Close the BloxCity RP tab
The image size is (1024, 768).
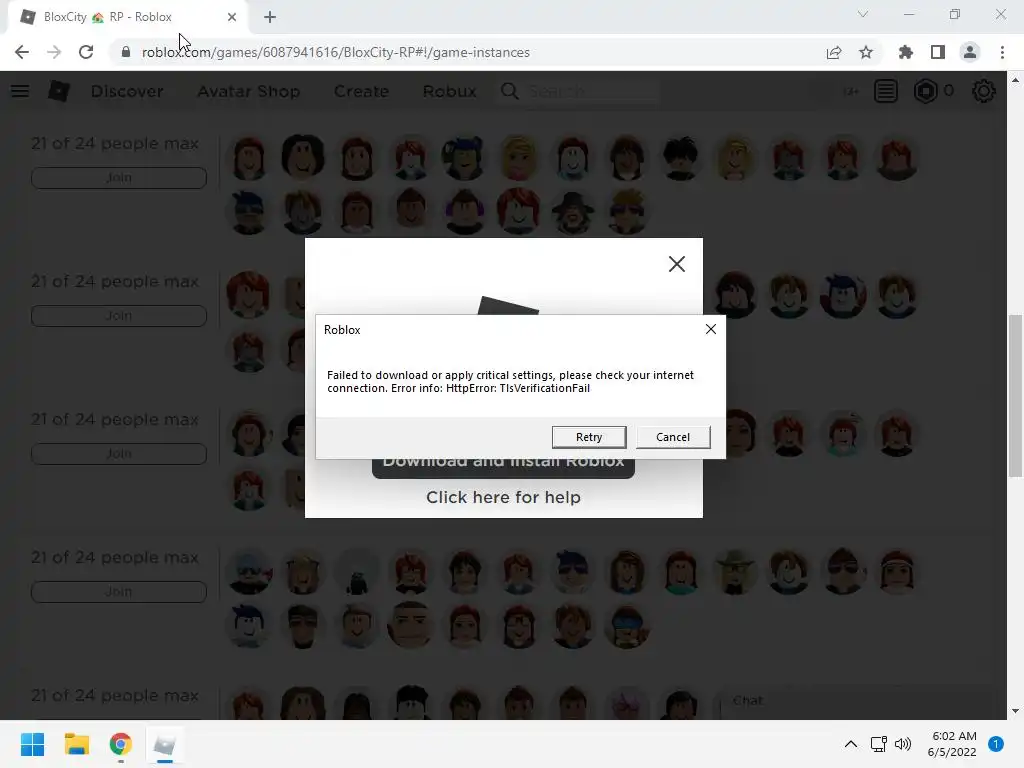pos(232,17)
